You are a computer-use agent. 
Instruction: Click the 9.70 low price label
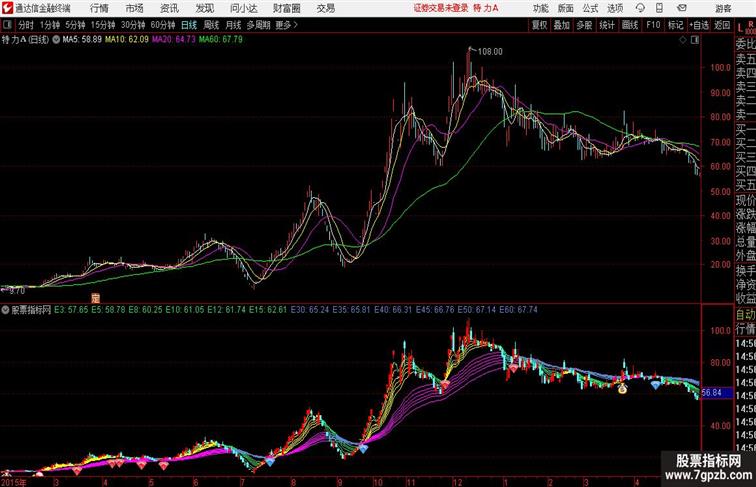point(17,291)
